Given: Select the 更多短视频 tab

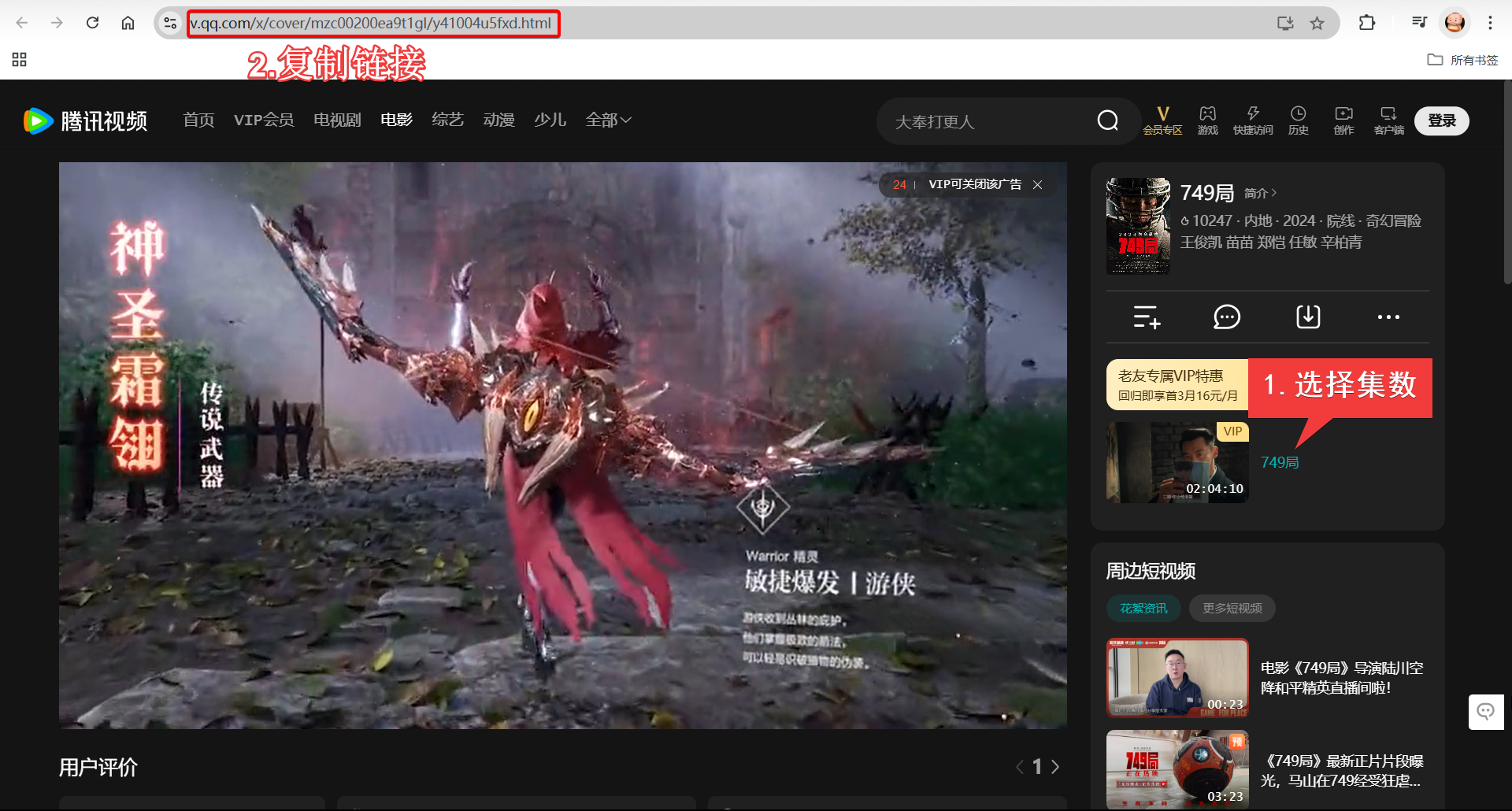Looking at the screenshot, I should [1232, 608].
